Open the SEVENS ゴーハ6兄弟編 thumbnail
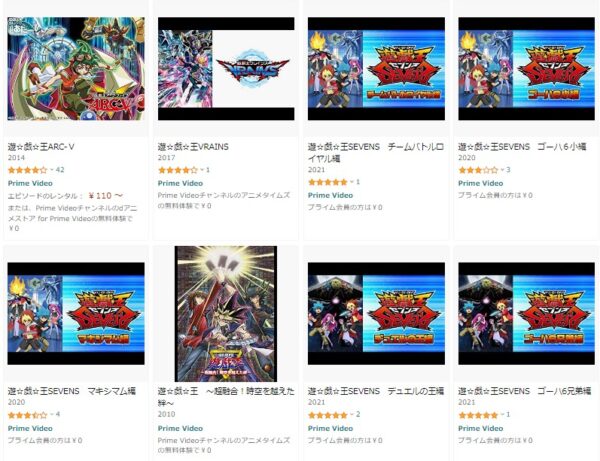This screenshot has width=600, height=461. click(x=527, y=313)
